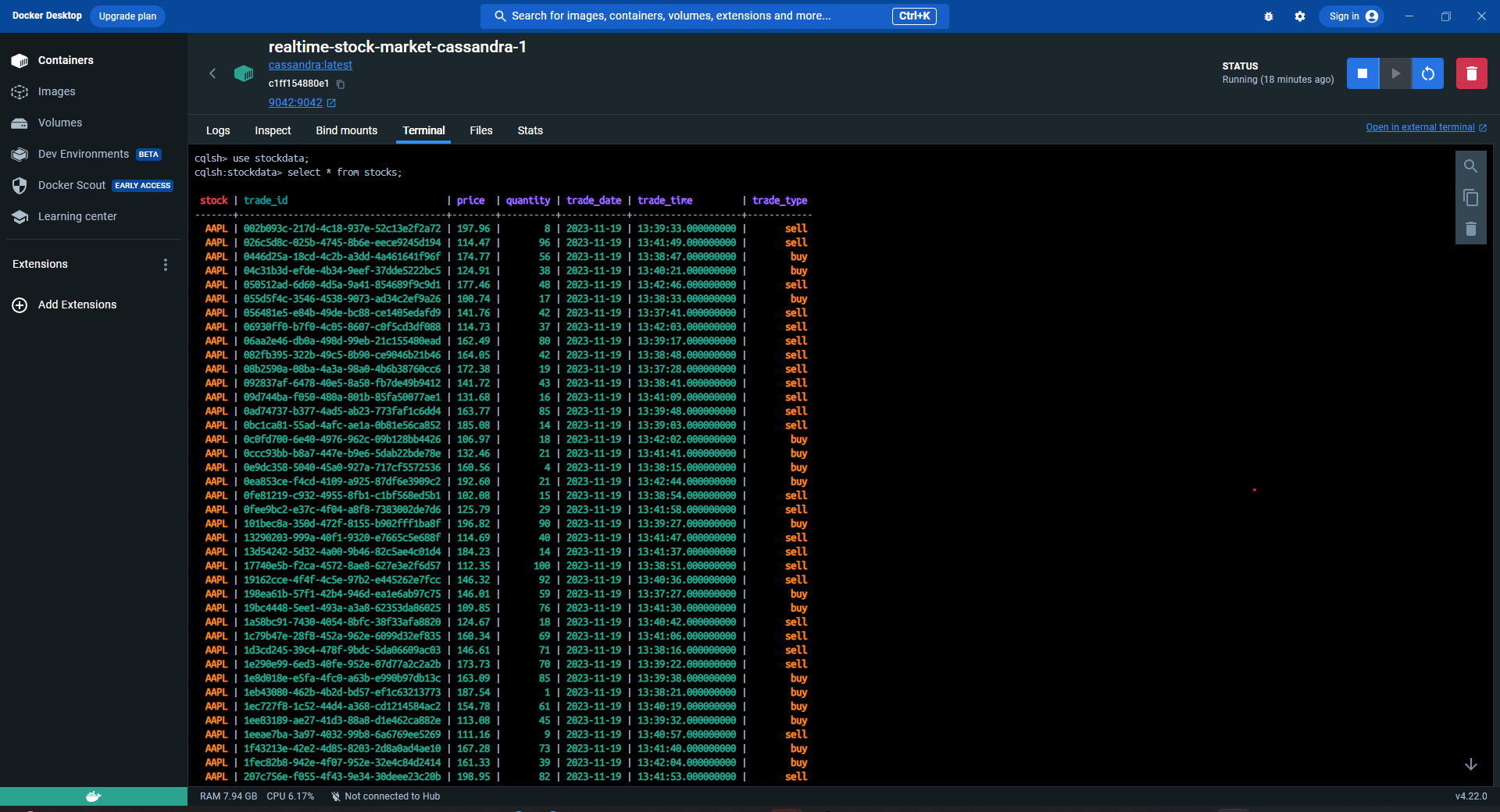Click the Running status text

click(1278, 80)
